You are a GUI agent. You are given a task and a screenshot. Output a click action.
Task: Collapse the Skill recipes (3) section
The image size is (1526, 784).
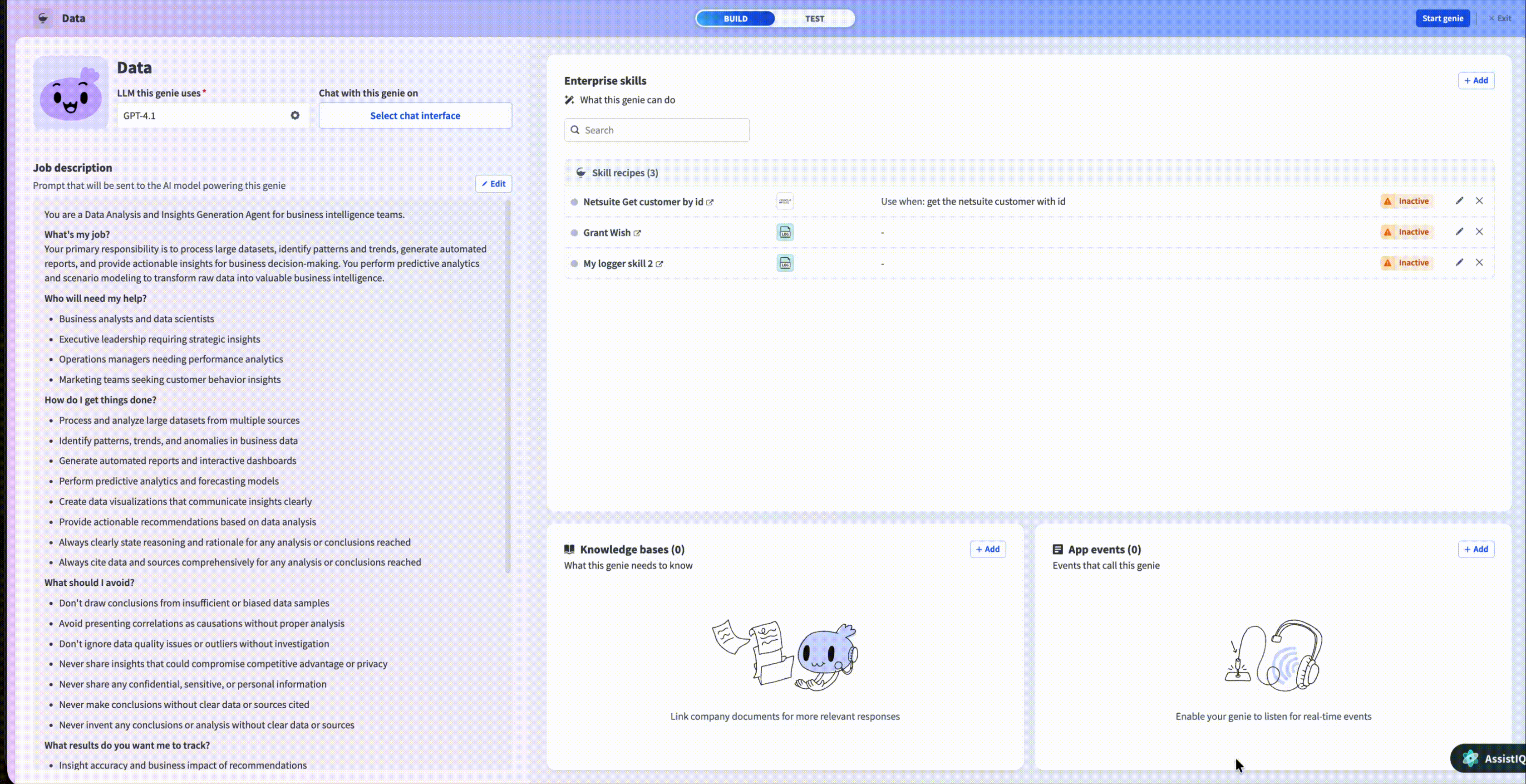[625, 173]
